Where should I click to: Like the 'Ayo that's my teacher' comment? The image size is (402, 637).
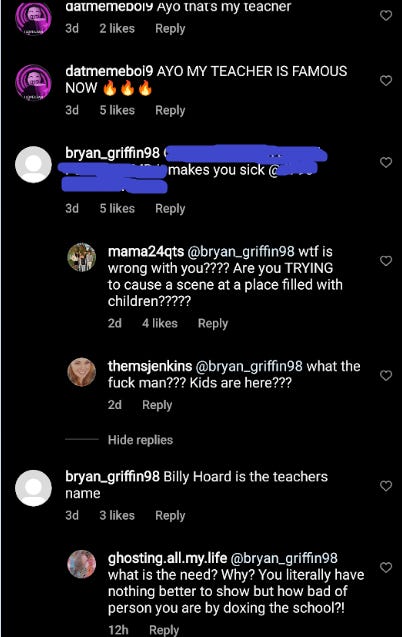pos(386,15)
